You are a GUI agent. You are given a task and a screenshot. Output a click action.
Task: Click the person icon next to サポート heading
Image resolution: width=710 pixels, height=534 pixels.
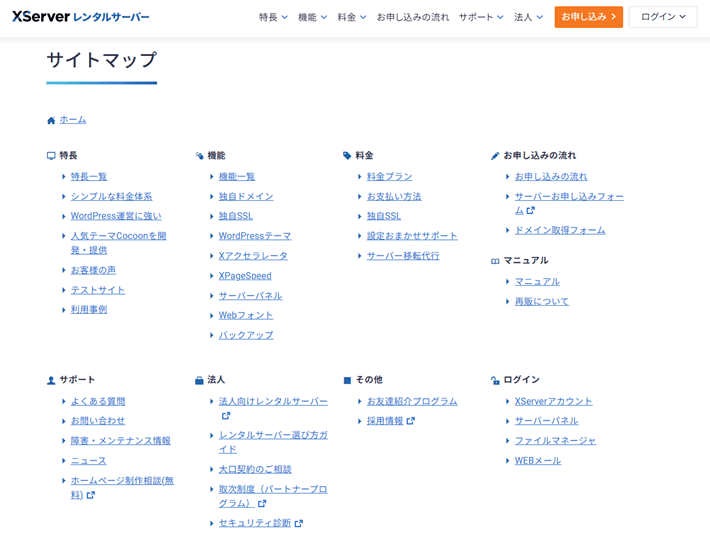[51, 380]
